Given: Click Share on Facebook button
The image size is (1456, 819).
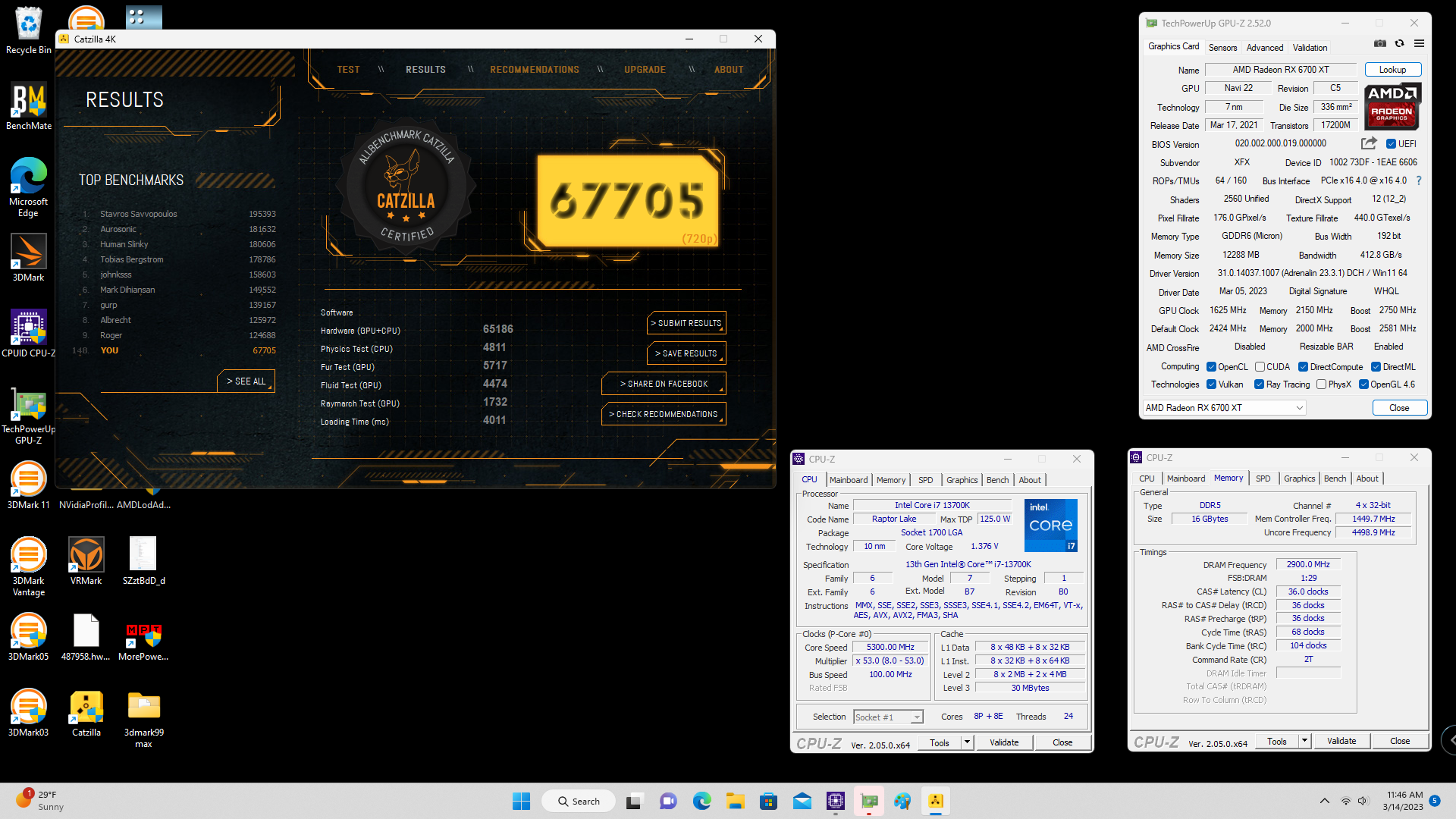Looking at the screenshot, I should [x=664, y=384].
